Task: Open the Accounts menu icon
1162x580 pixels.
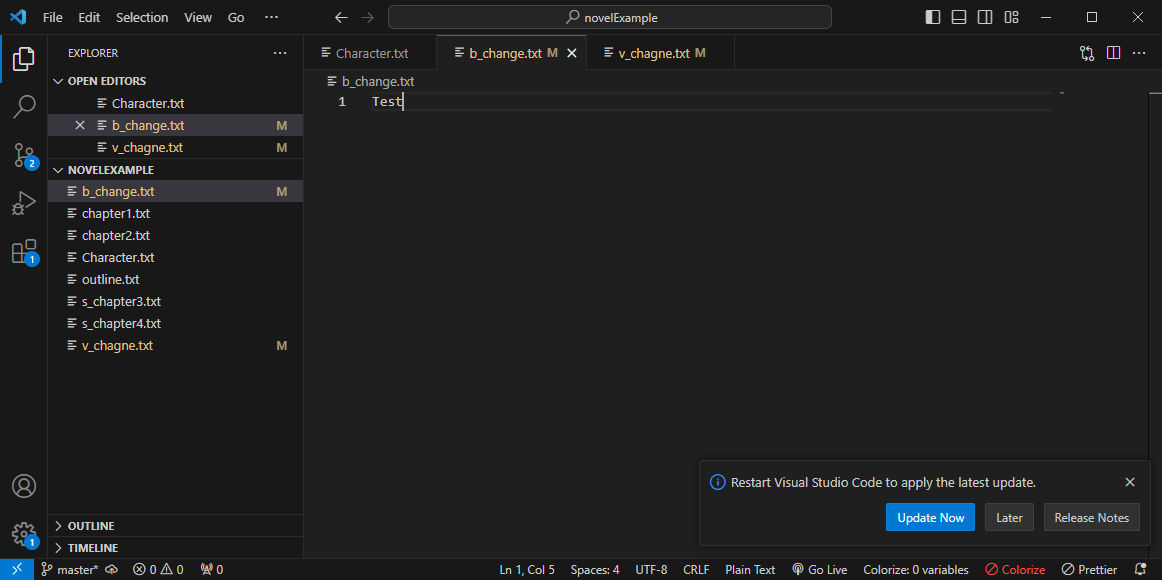Action: click(x=24, y=487)
